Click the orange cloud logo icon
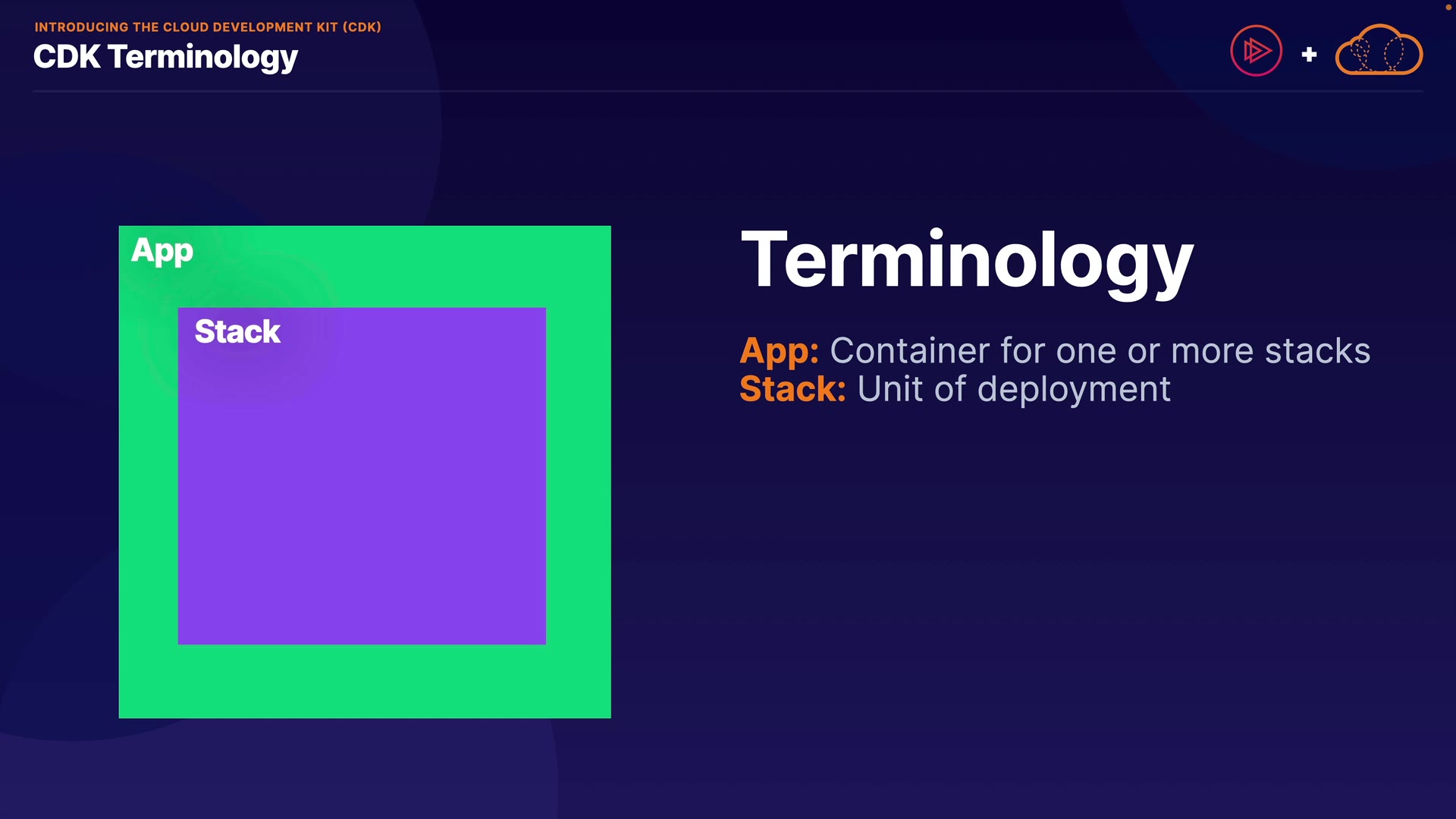The image size is (1456, 819). (1378, 51)
